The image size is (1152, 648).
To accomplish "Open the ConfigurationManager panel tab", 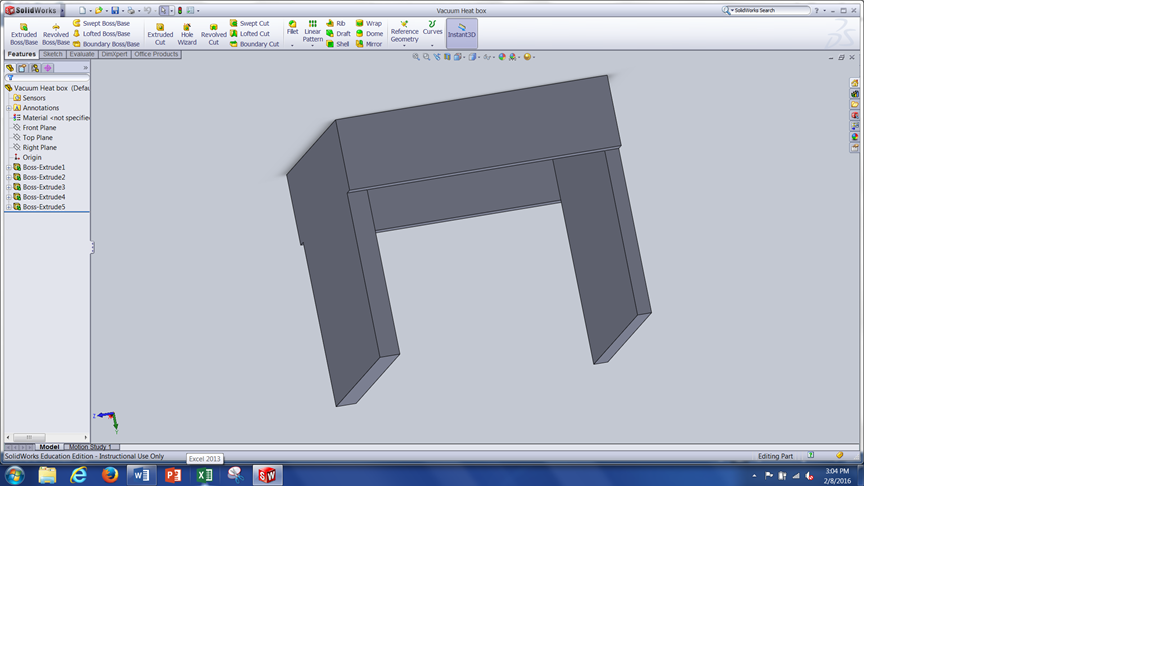I will (35, 68).
